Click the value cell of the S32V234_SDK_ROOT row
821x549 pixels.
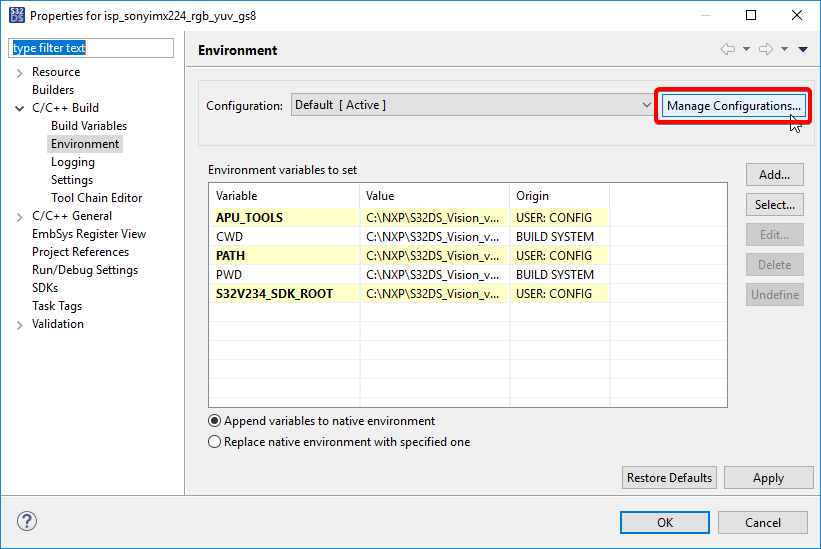tap(432, 294)
